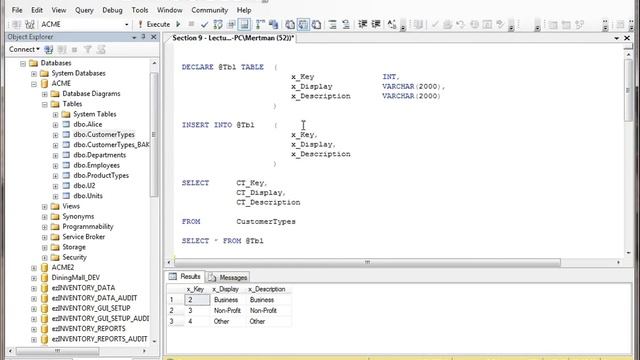Switch output to Results to File
This screenshot has width=640, height=360.
[x=316, y=24]
